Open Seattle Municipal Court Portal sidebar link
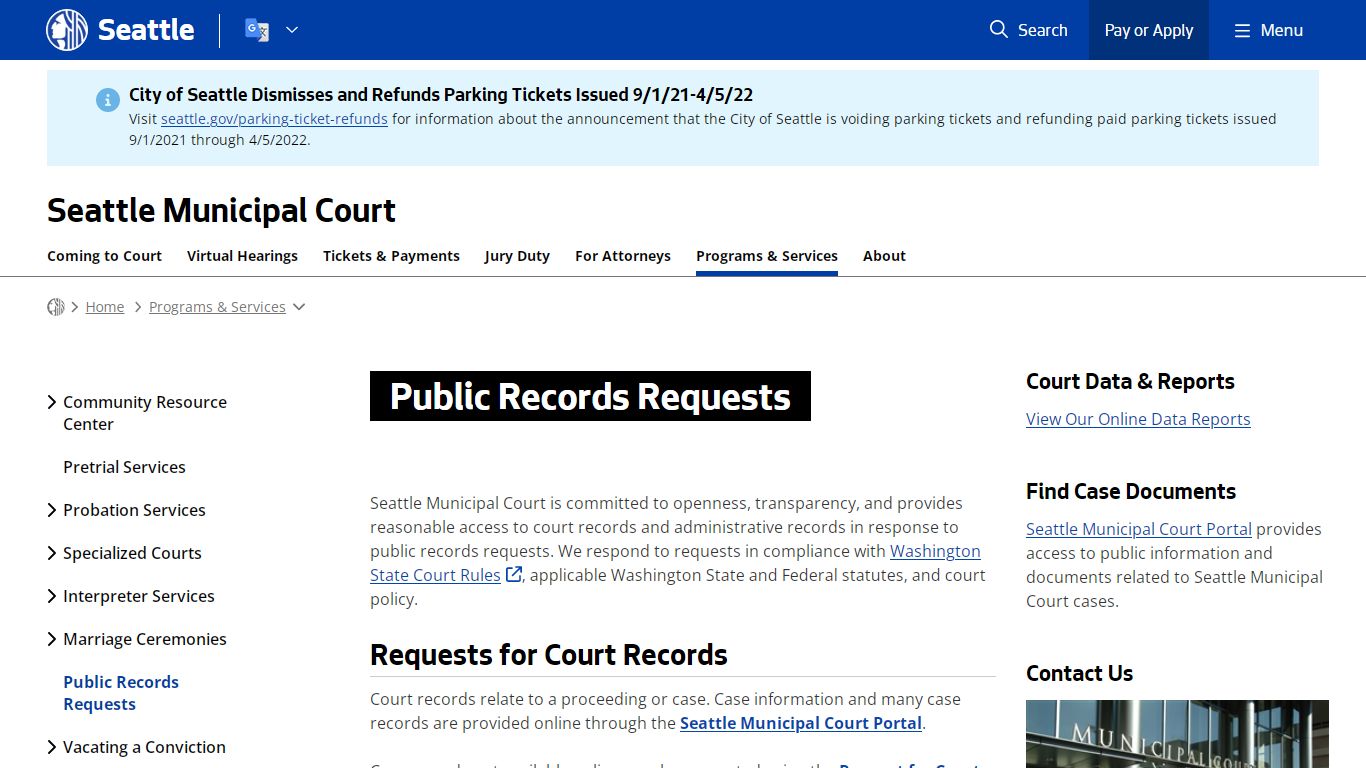The height and width of the screenshot is (768, 1366). [1139, 529]
